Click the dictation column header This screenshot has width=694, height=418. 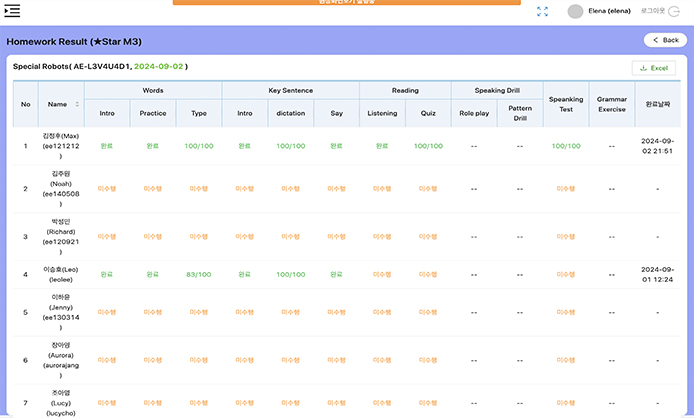pyautogui.click(x=290, y=114)
